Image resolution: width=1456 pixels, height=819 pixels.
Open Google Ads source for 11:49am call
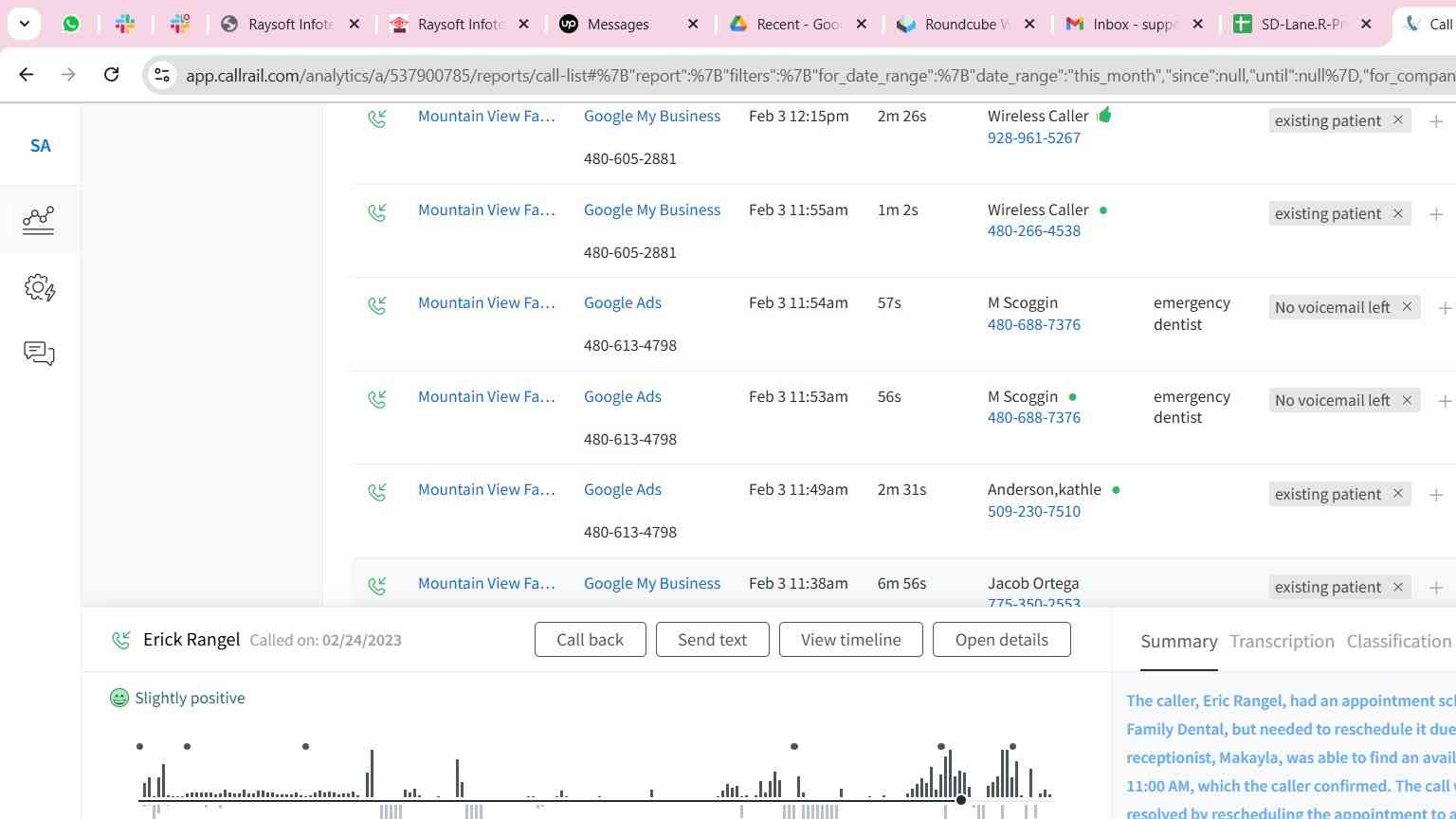point(623,489)
